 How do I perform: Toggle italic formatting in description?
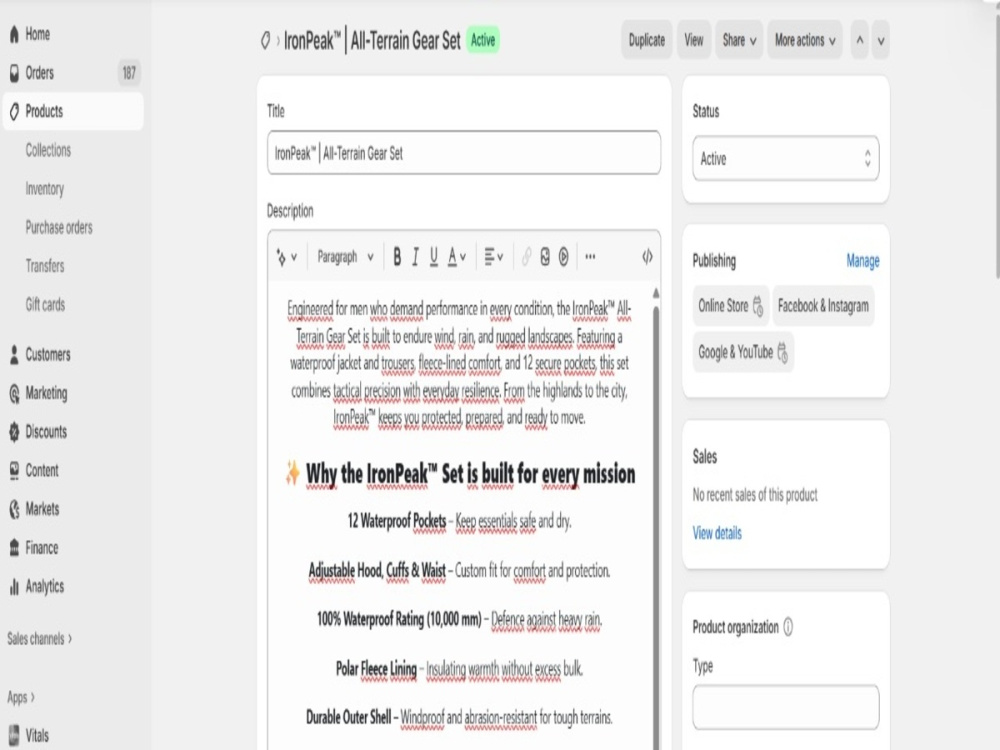pyautogui.click(x=415, y=257)
